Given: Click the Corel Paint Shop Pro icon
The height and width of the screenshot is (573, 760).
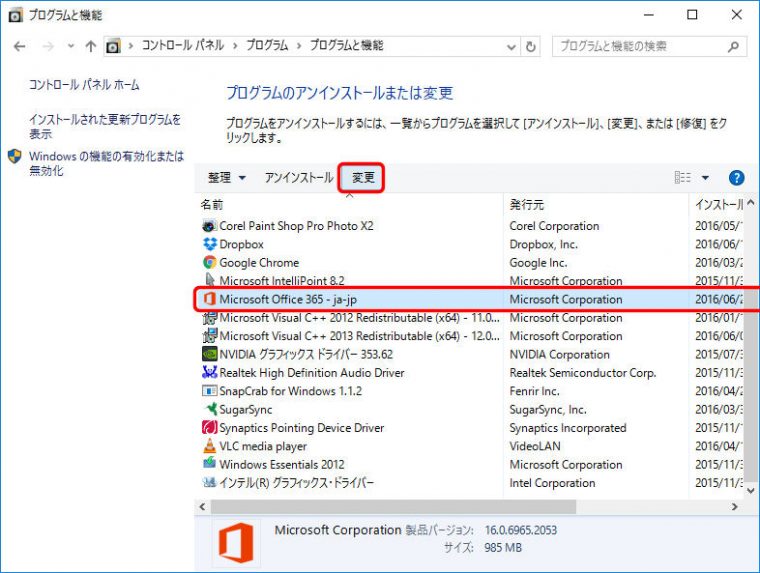Looking at the screenshot, I should (x=209, y=226).
